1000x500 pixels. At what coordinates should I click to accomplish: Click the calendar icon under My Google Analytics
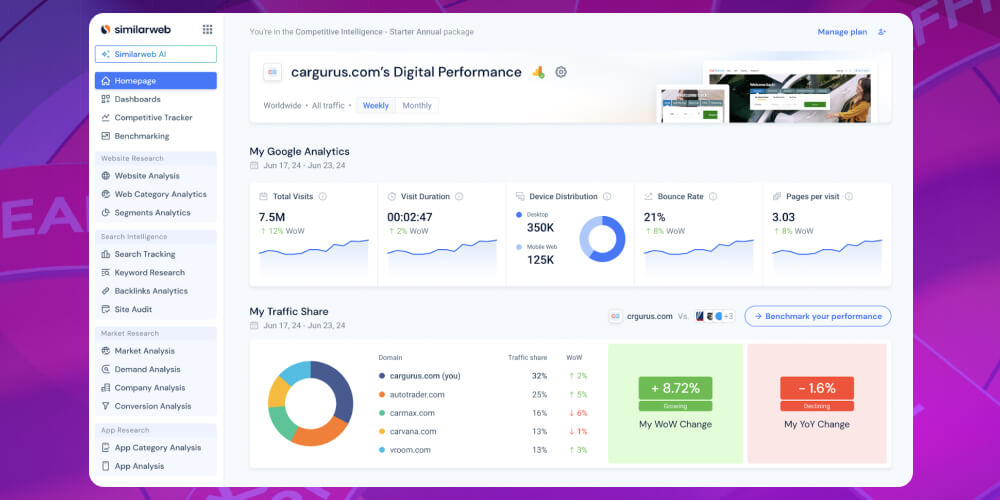(x=254, y=166)
